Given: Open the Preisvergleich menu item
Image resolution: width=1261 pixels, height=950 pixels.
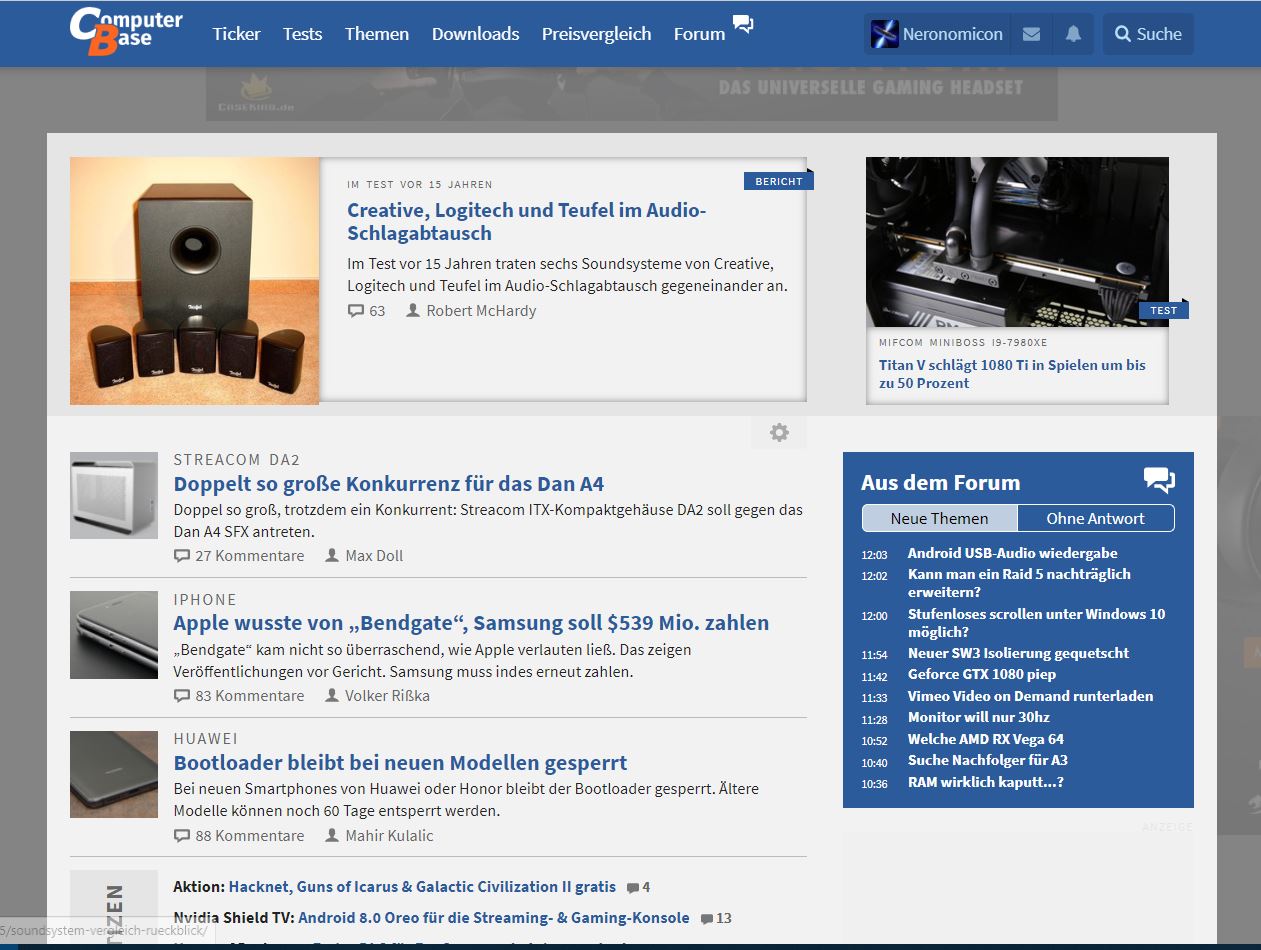Looking at the screenshot, I should pyautogui.click(x=597, y=34).
